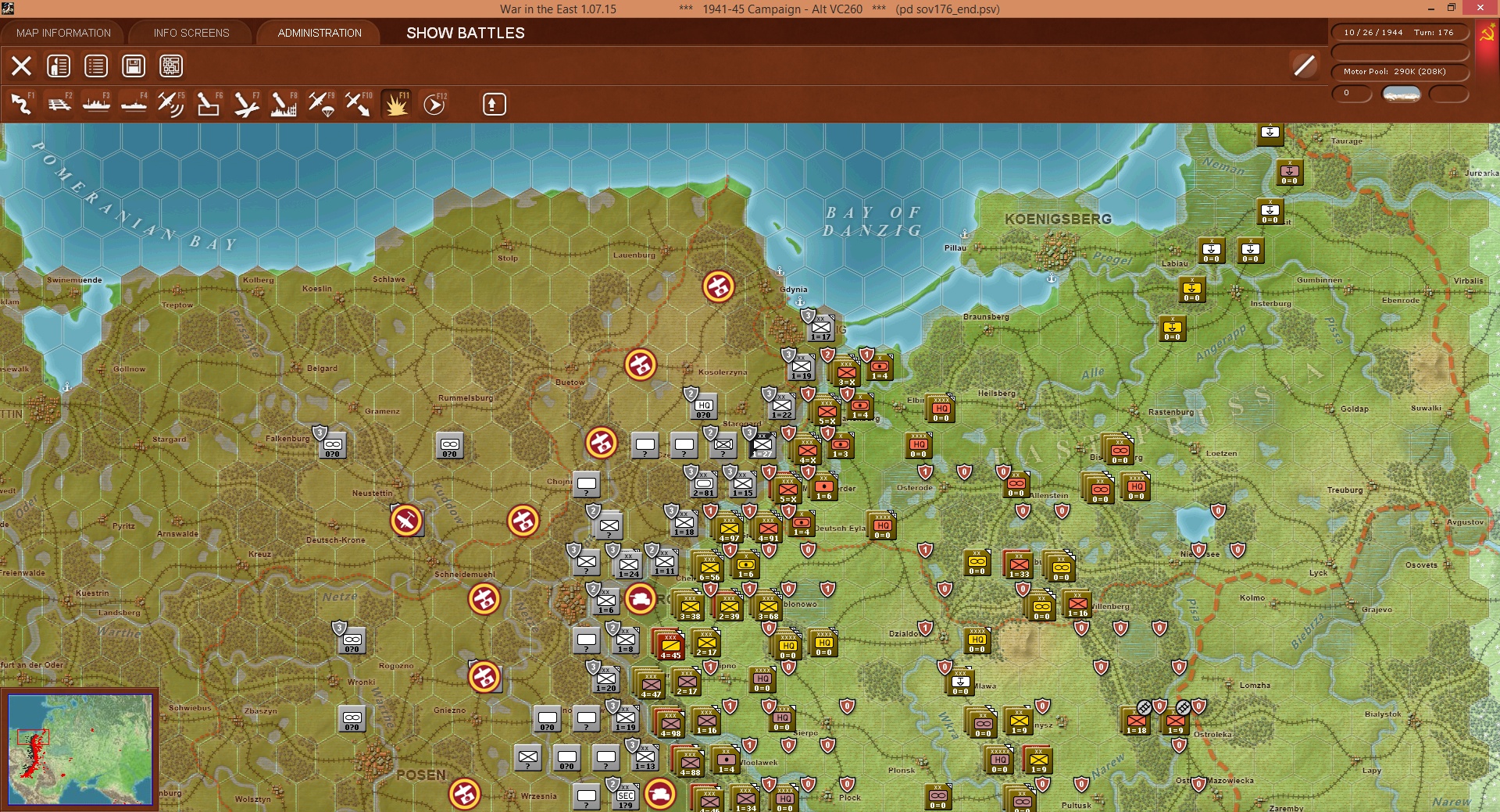Open the INFO SCREENS tab
The height and width of the screenshot is (812, 1500).
coord(191,33)
